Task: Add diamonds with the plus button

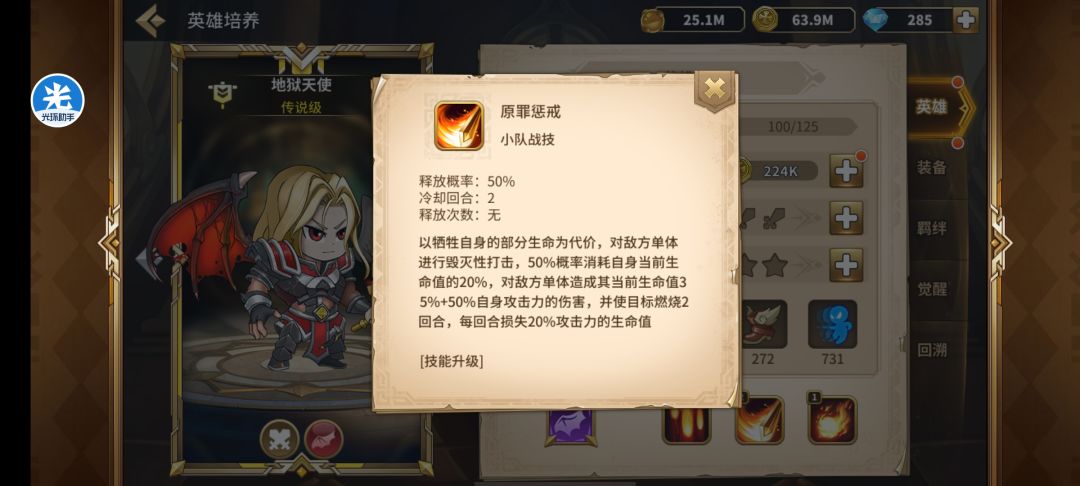Action: [966, 20]
